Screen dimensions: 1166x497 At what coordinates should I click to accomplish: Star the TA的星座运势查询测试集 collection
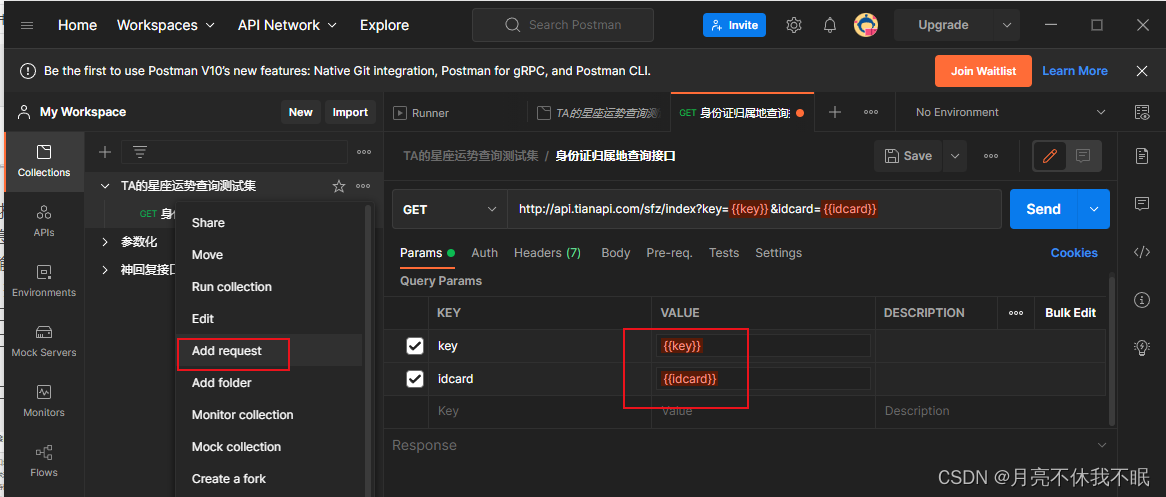[339, 186]
